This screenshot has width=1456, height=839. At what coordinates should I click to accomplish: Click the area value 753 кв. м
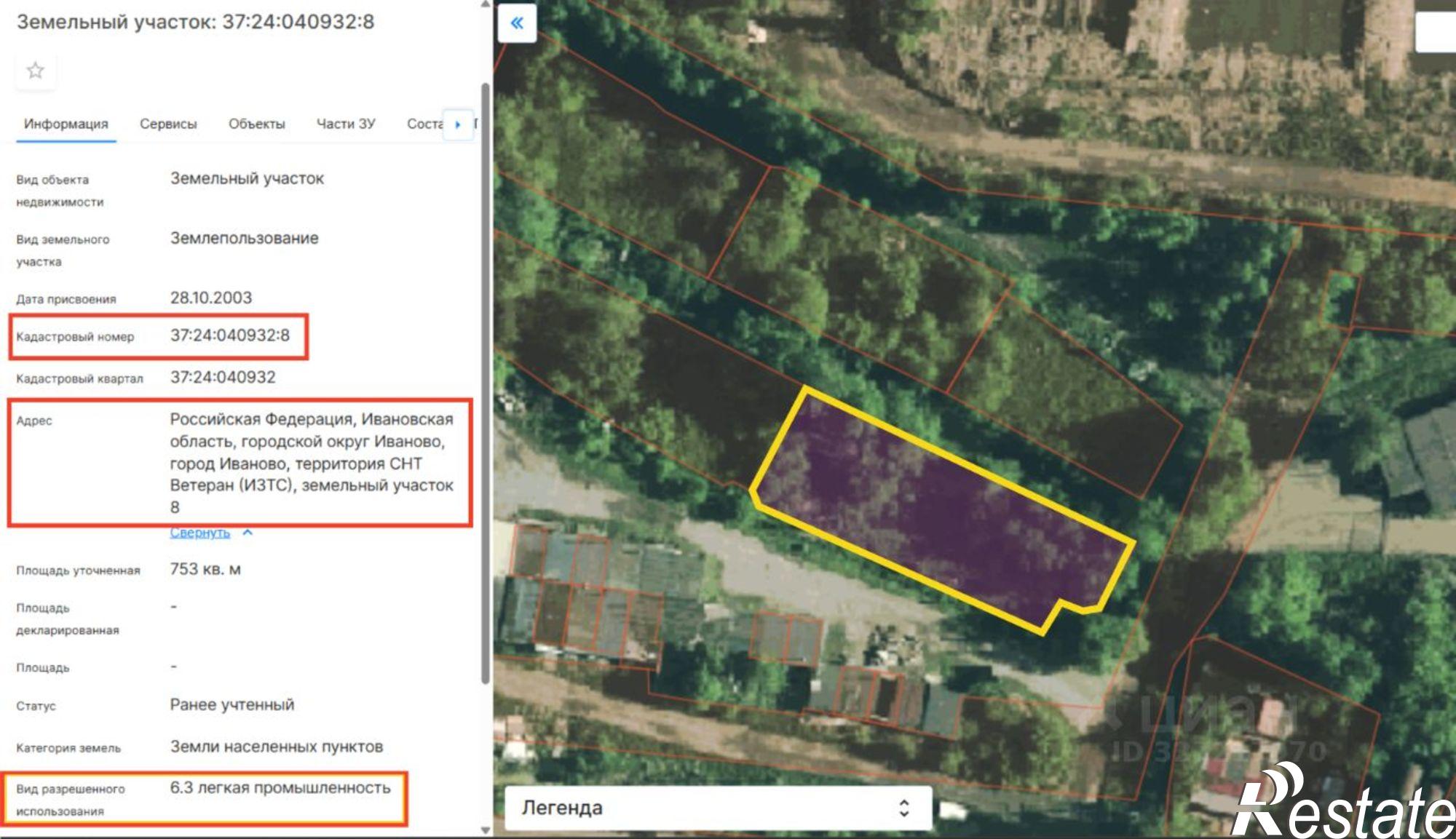click(x=205, y=569)
